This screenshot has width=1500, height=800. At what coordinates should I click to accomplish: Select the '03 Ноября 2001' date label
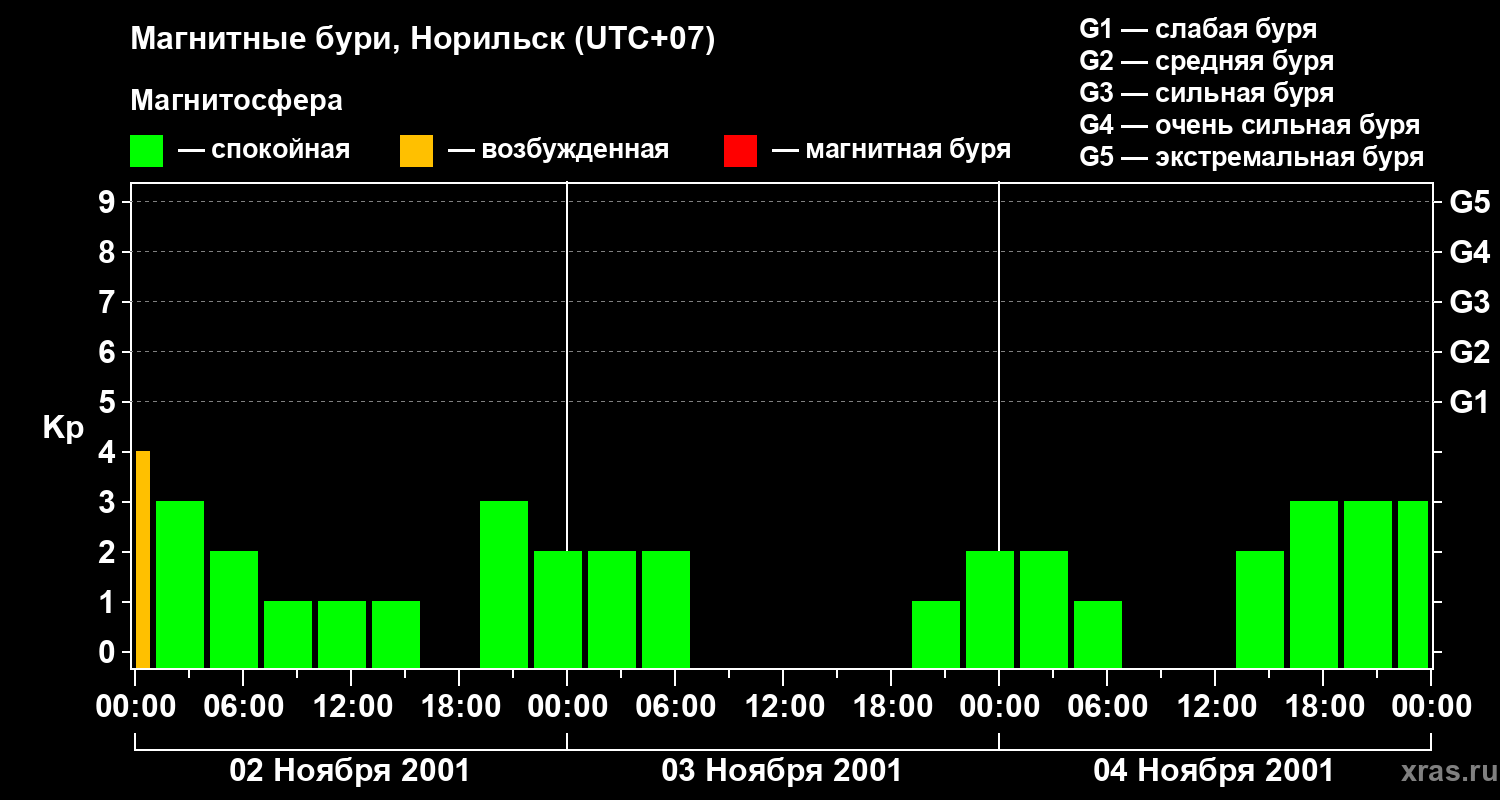pos(782,771)
